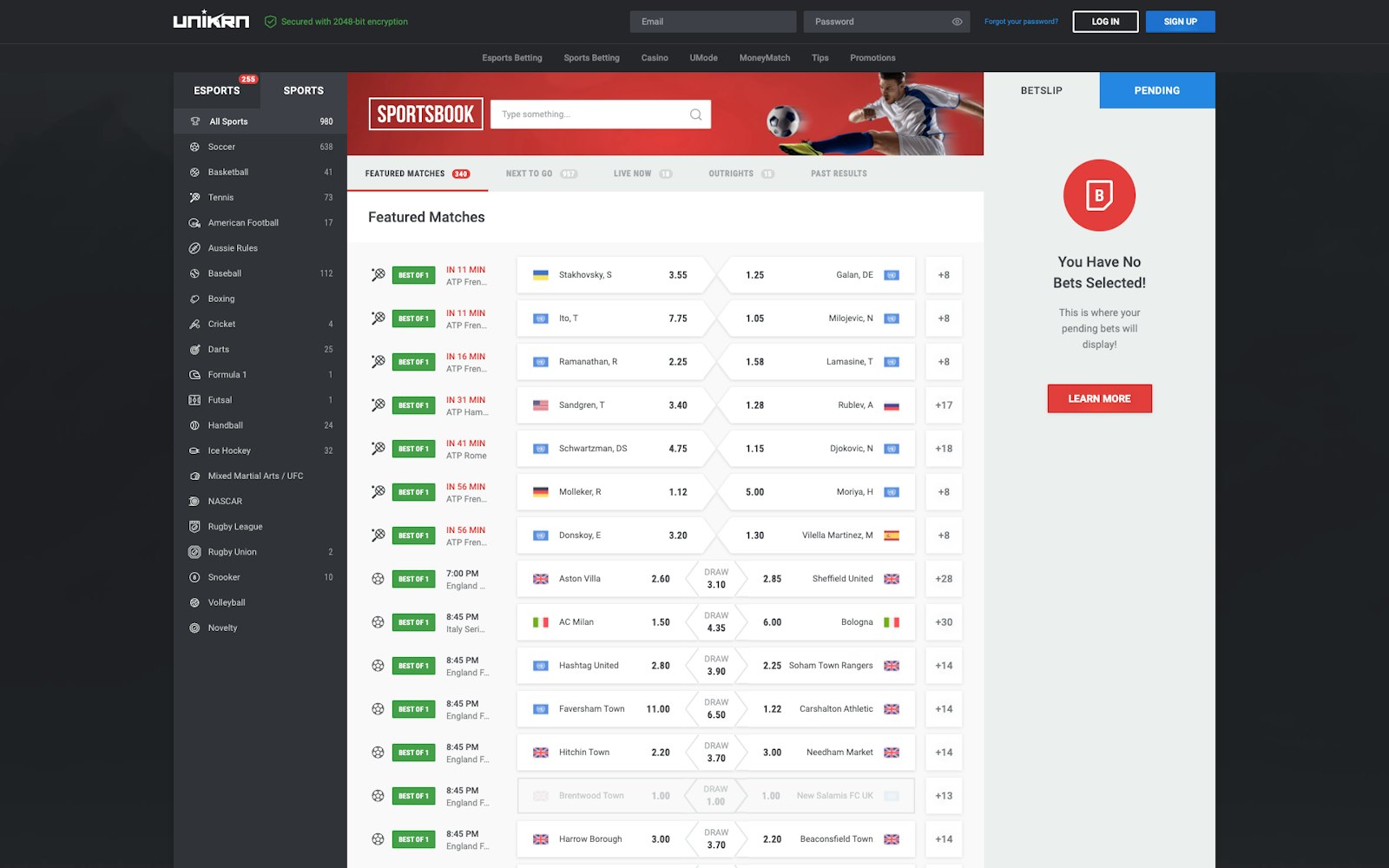Click the Forgot your password link
The width and height of the screenshot is (1389, 868).
1019,21
